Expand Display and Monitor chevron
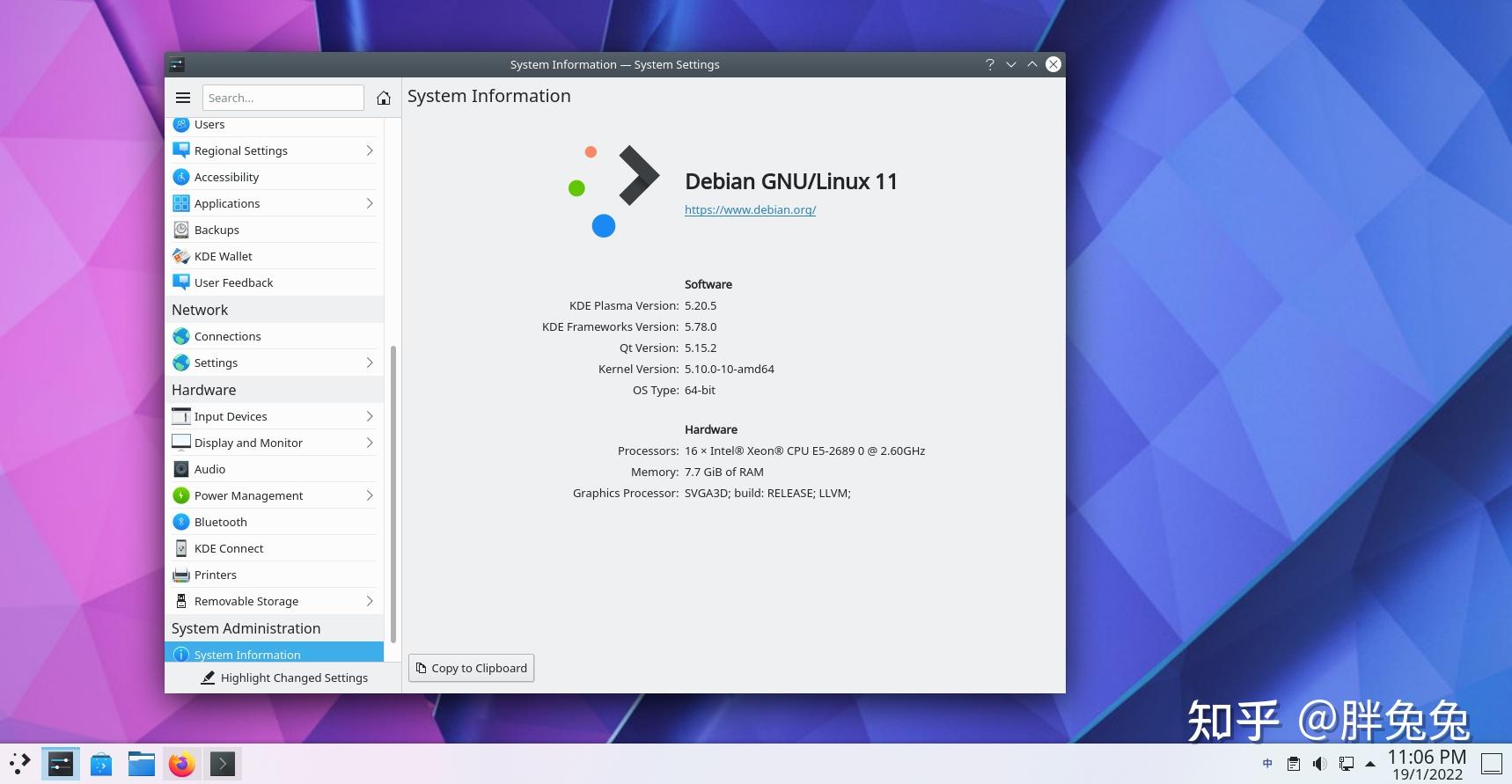Viewport: 1512px width, 784px height. (x=370, y=443)
